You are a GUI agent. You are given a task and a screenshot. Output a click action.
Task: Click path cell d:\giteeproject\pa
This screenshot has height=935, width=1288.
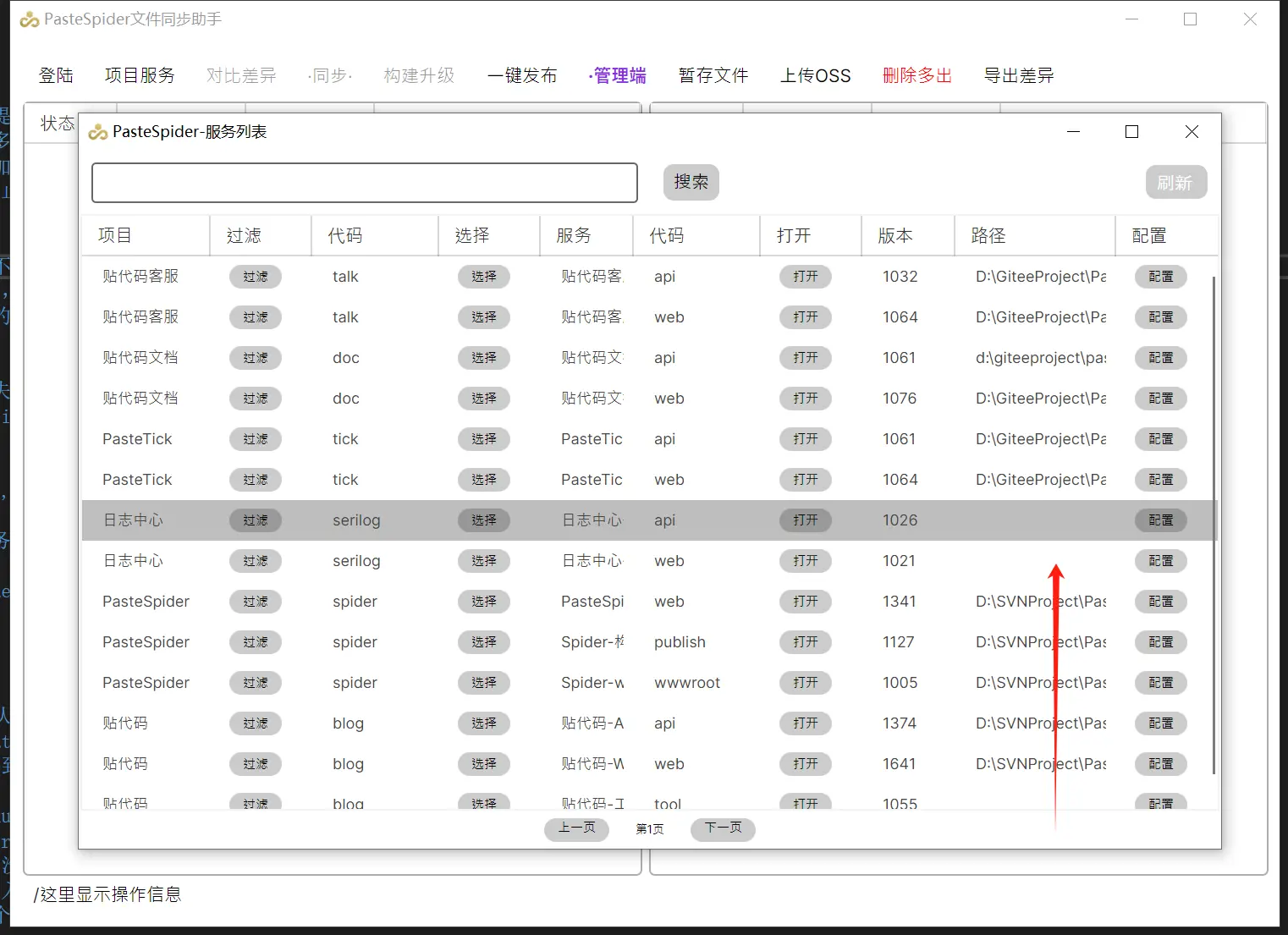click(1041, 358)
